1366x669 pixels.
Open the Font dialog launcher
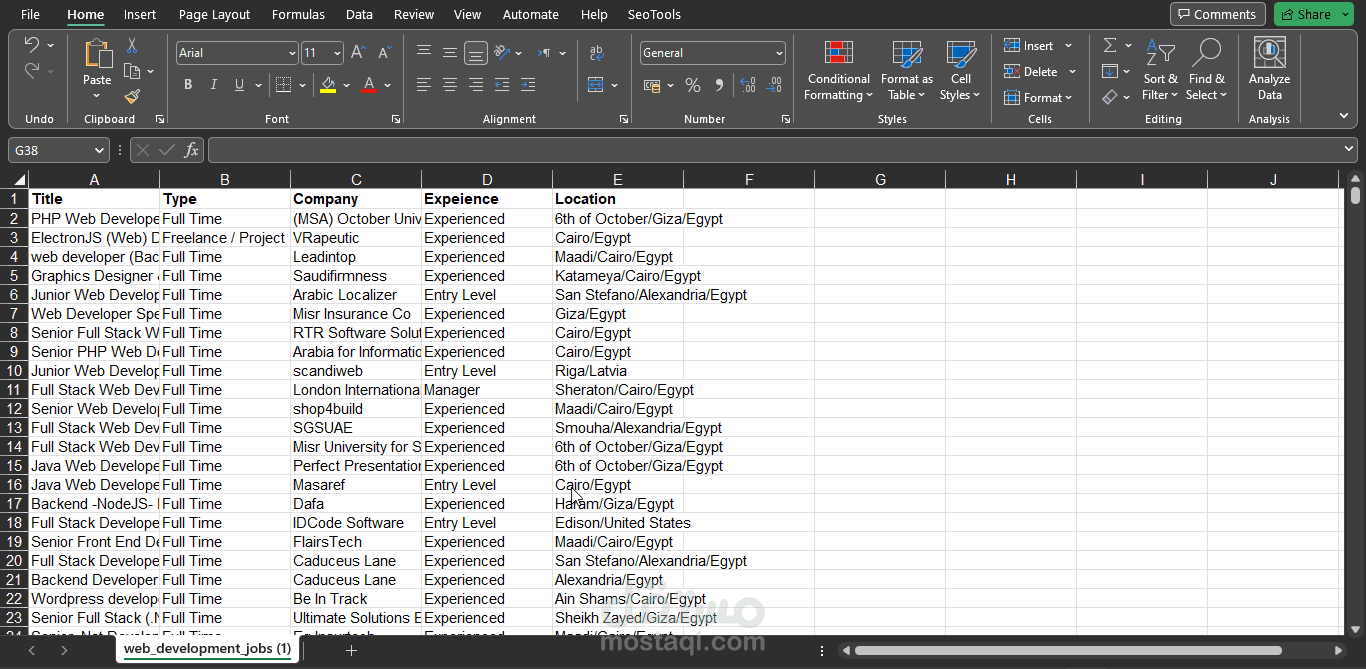click(x=396, y=119)
